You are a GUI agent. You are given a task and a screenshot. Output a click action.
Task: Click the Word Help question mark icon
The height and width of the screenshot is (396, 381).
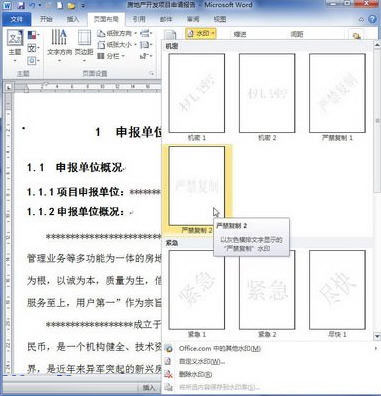pos(372,19)
